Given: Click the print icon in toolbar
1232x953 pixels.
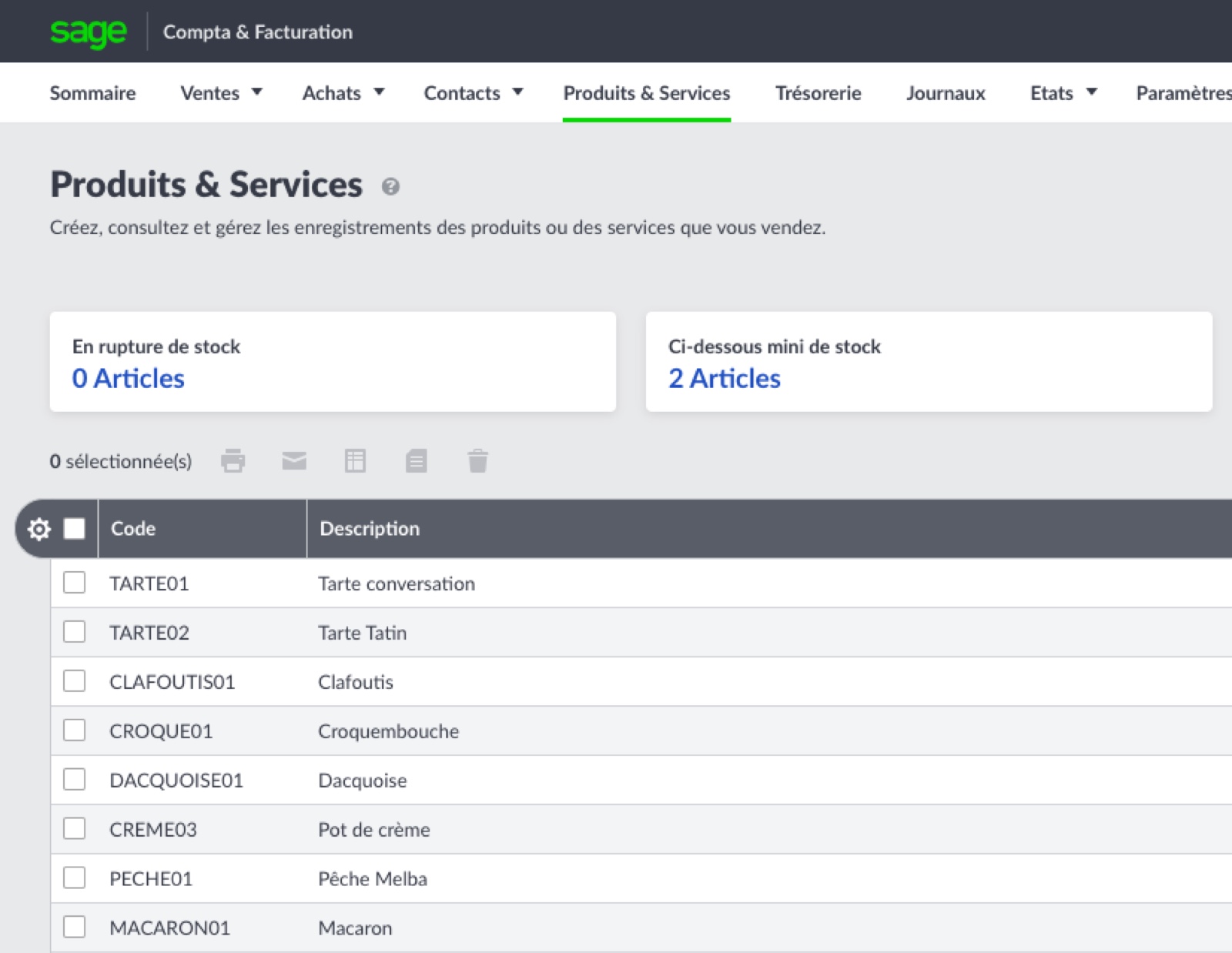Looking at the screenshot, I should coord(233,461).
